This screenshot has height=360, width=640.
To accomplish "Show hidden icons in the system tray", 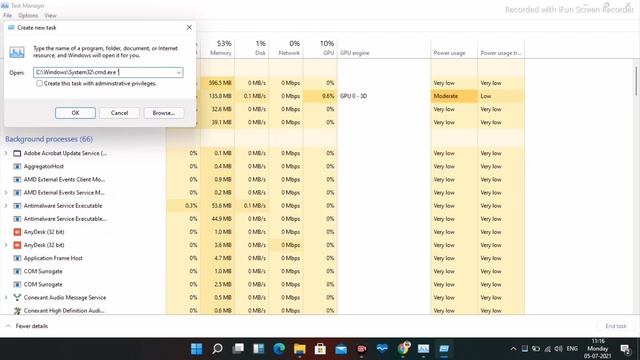I will click(x=513, y=349).
